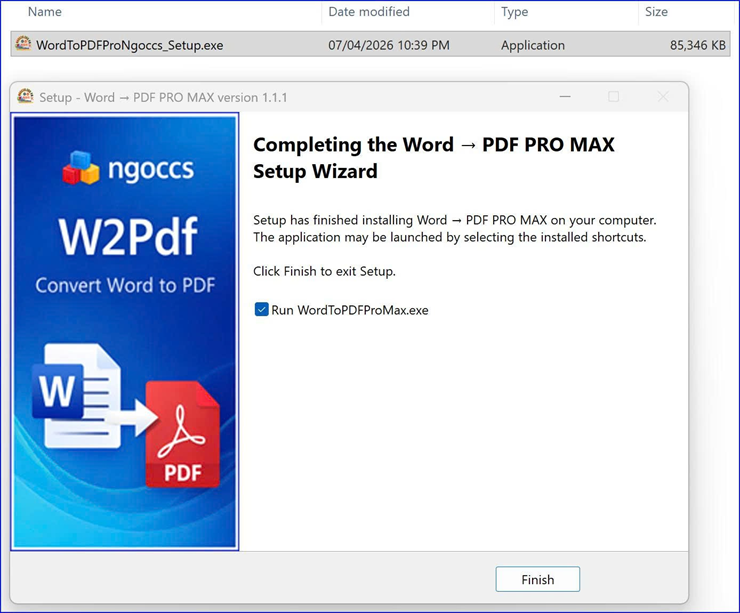Click the greyed-out maximize button of Setup

(x=614, y=97)
